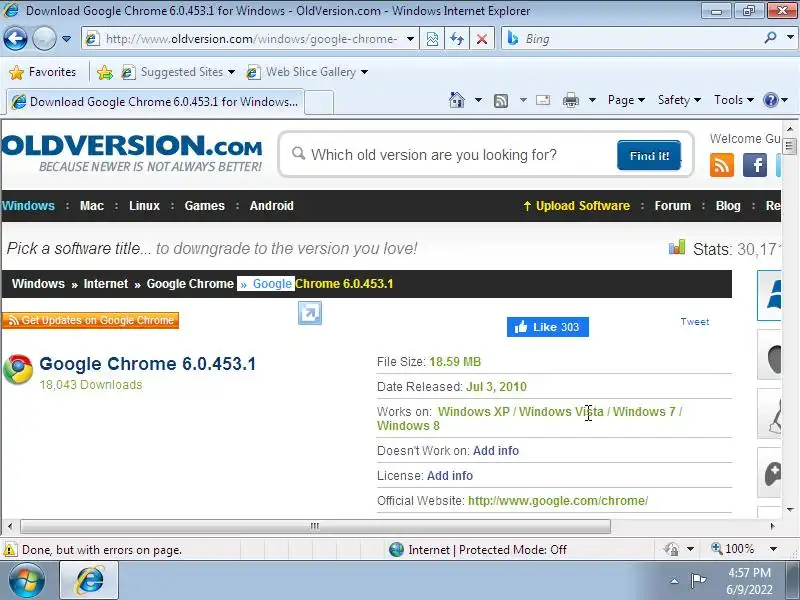Click the OldVersion.com logo

pos(132,153)
